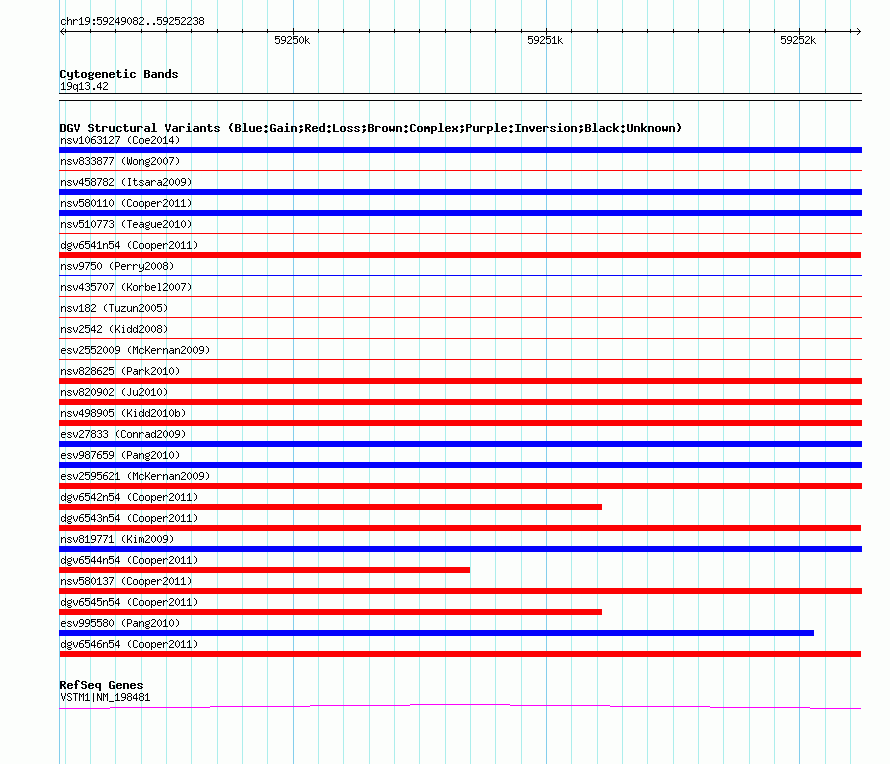Click the dgv6543n54 (Cooper2011) label
The width and height of the screenshot is (890, 764).
coord(129,518)
